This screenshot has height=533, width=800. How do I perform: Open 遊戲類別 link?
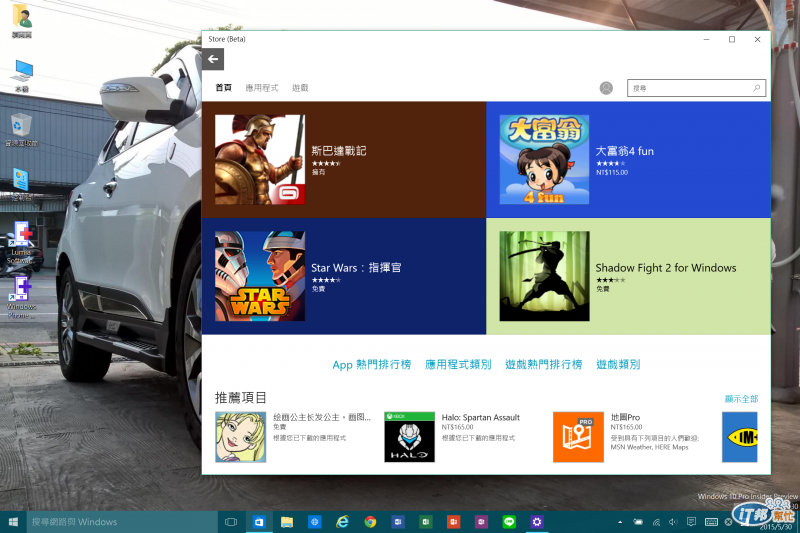click(618, 364)
